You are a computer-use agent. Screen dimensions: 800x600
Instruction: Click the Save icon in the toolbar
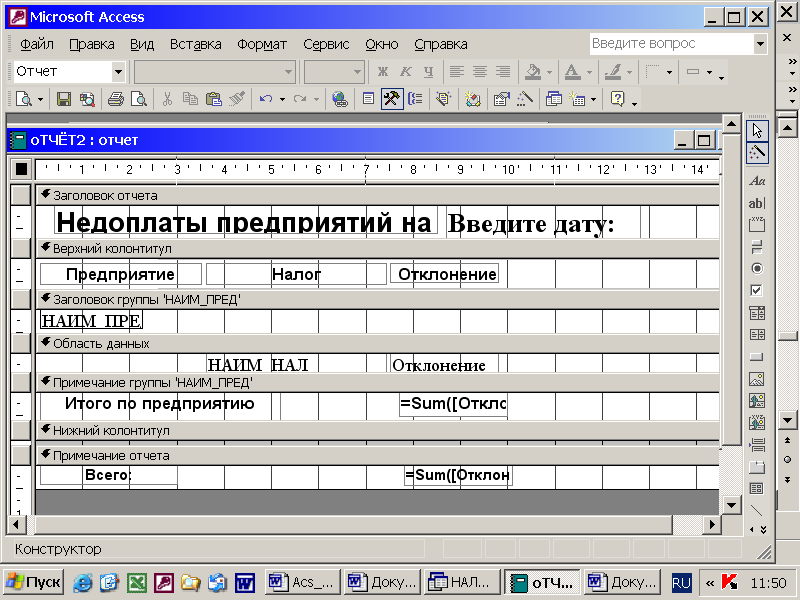(64, 98)
